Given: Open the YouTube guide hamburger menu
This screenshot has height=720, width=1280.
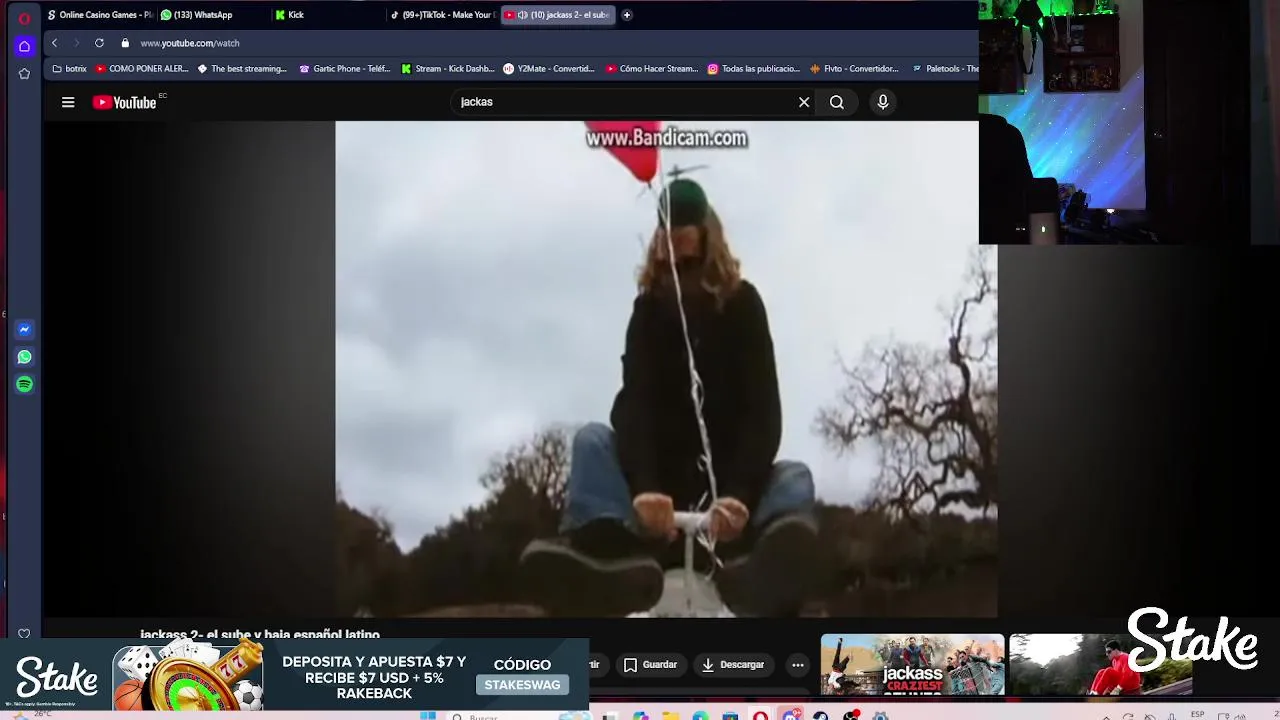Looking at the screenshot, I should 68,102.
